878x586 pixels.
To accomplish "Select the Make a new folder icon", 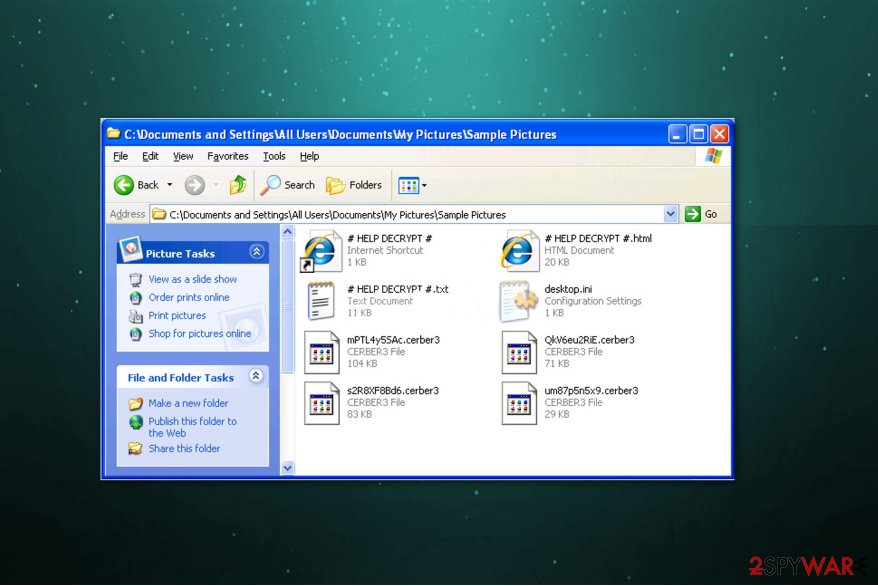I will pos(136,404).
